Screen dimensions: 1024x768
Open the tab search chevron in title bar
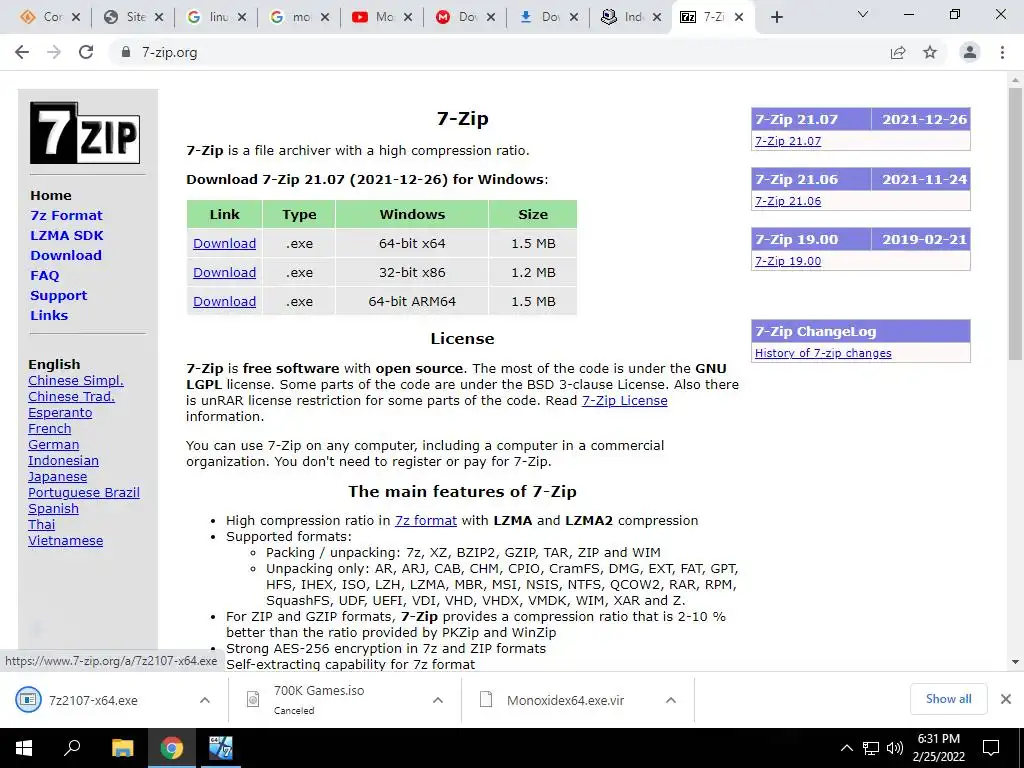click(x=863, y=14)
